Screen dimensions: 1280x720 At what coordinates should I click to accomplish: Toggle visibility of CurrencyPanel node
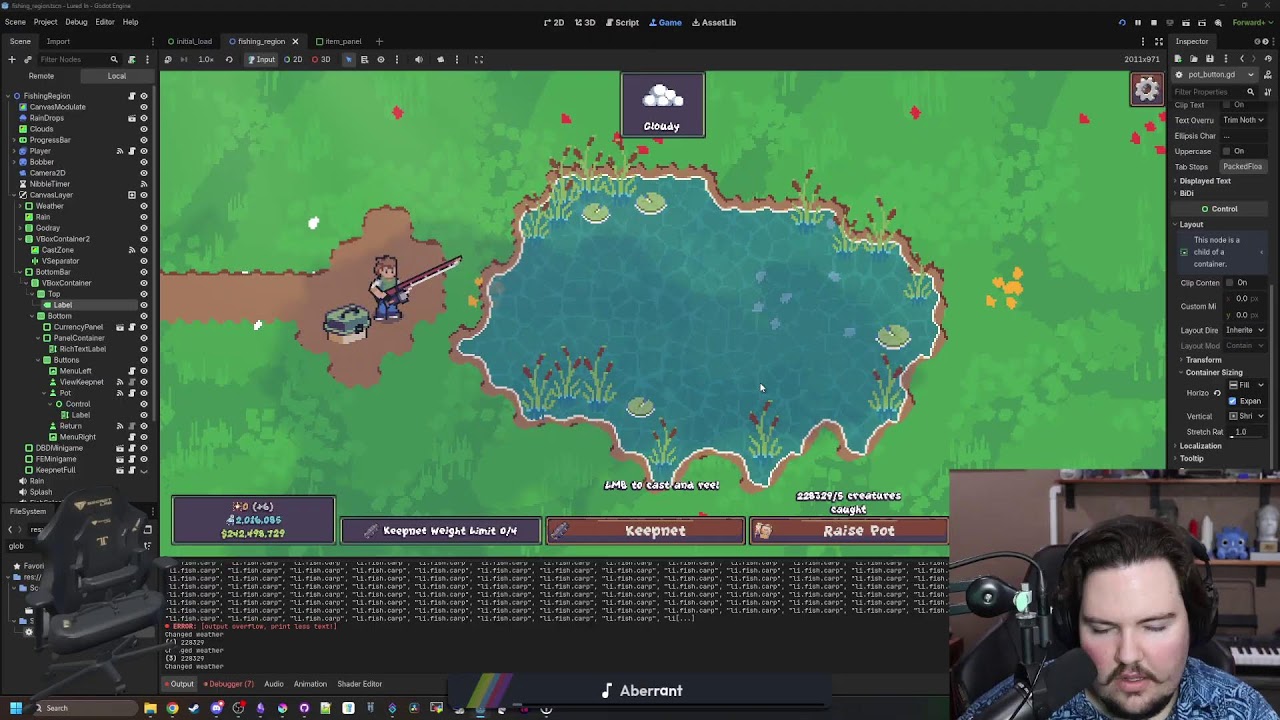pos(144,327)
